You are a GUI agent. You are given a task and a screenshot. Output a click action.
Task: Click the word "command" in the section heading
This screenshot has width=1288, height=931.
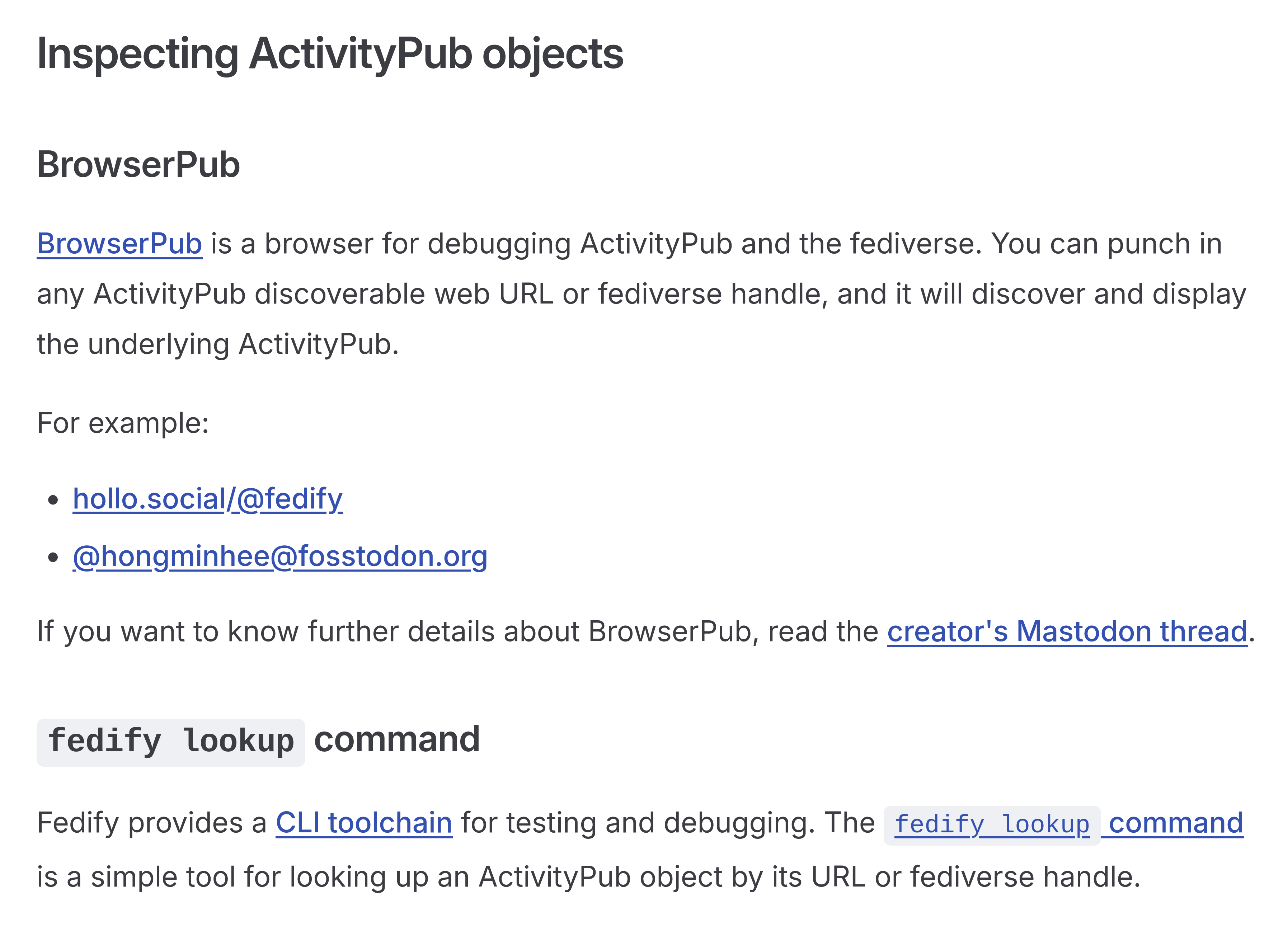point(397,739)
